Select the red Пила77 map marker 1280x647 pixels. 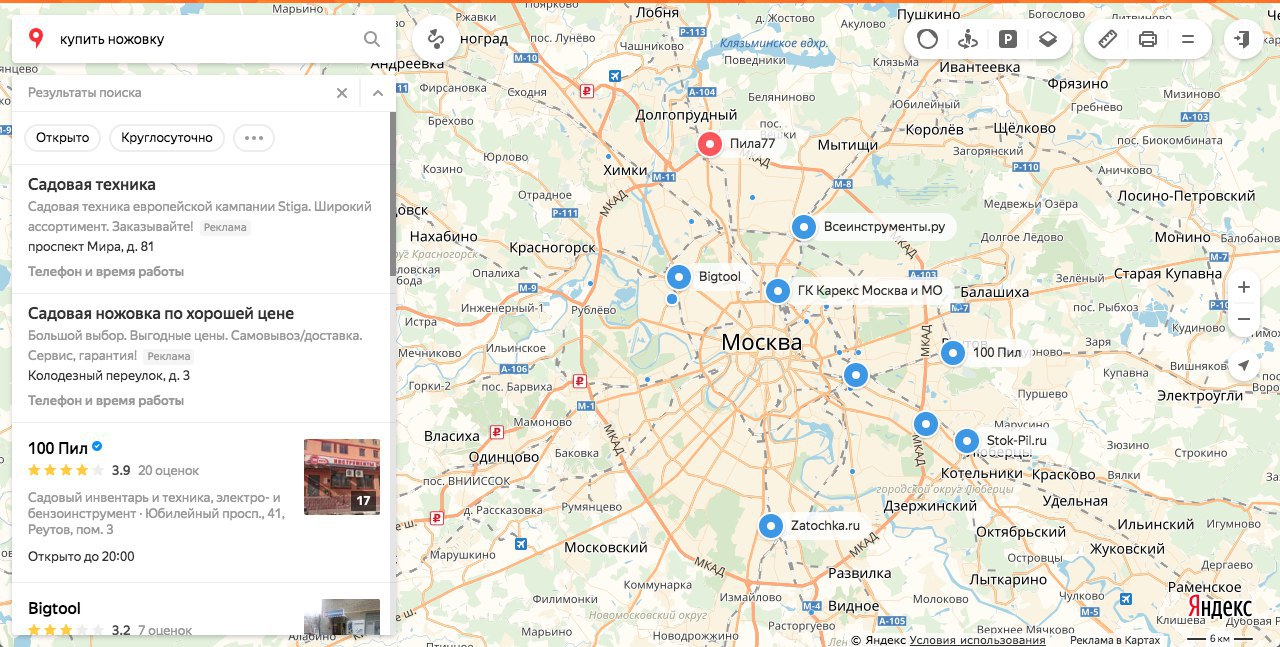(x=709, y=144)
